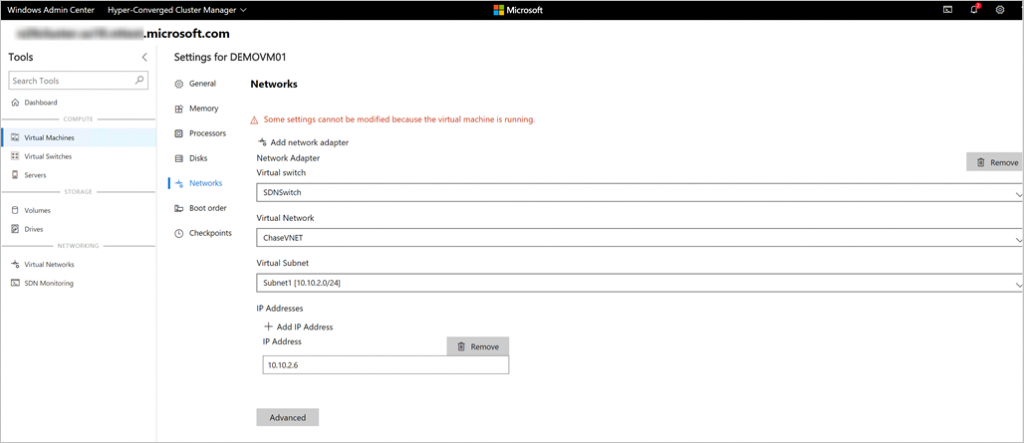This screenshot has height=443, width=1024.
Task: Collapse the Tools panel with chevron
Action: pyautogui.click(x=144, y=57)
